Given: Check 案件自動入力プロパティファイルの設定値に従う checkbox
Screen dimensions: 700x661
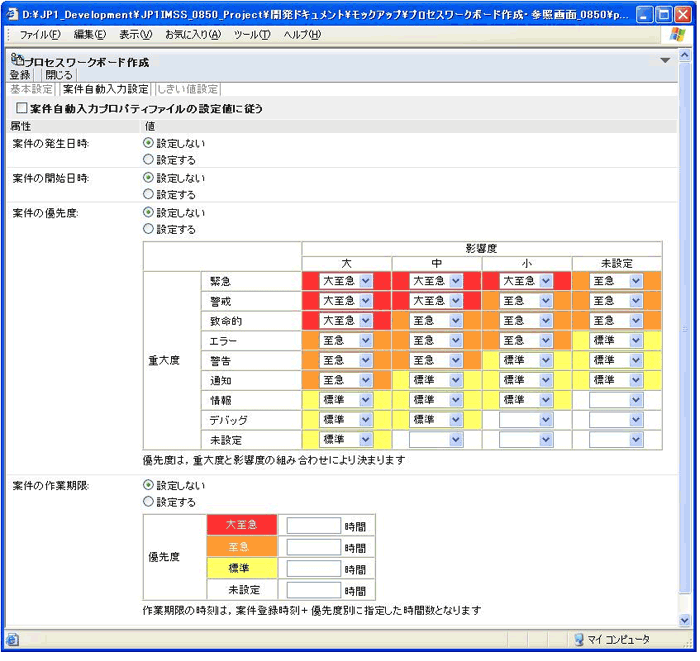Looking at the screenshot, I should [x=22, y=108].
